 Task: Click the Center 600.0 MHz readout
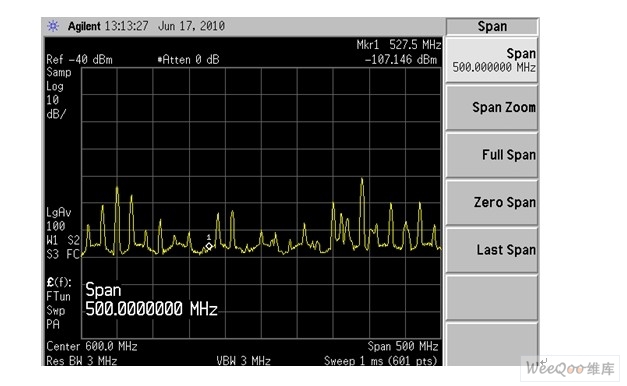[92, 346]
